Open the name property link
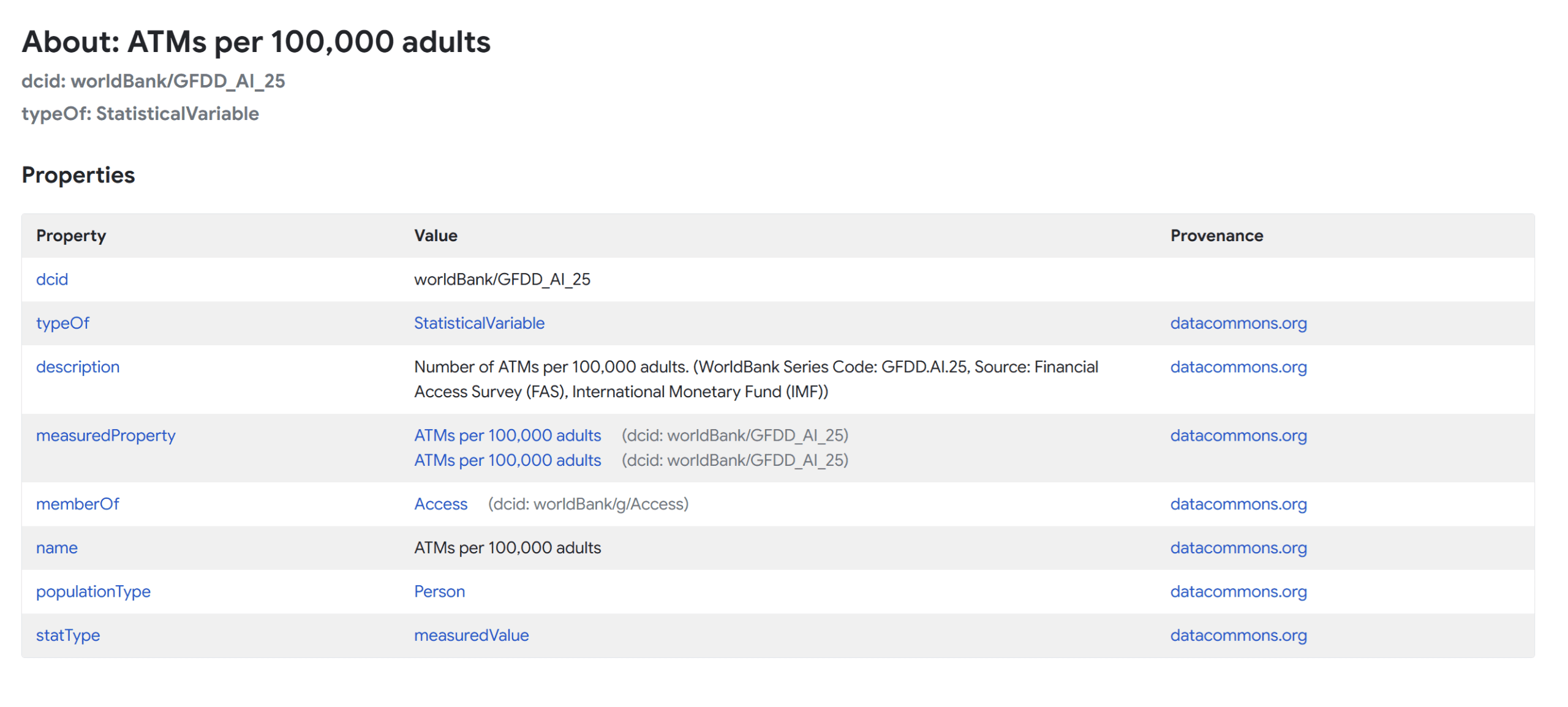 click(57, 547)
